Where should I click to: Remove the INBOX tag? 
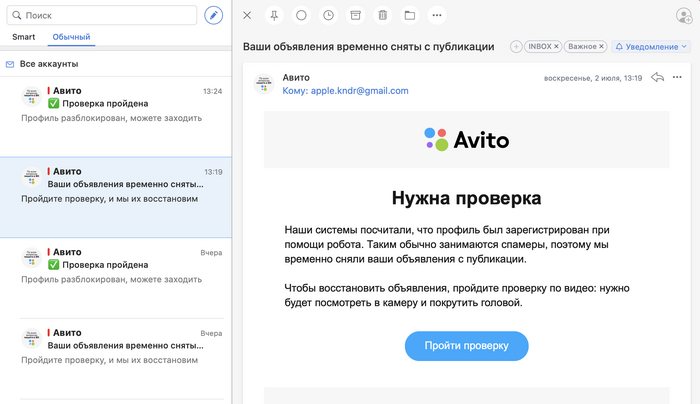(556, 46)
